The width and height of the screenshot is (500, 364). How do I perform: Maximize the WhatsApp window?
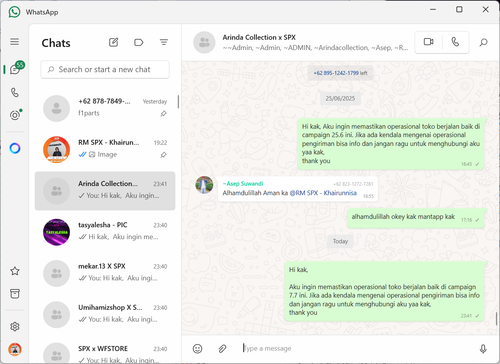point(459,9)
